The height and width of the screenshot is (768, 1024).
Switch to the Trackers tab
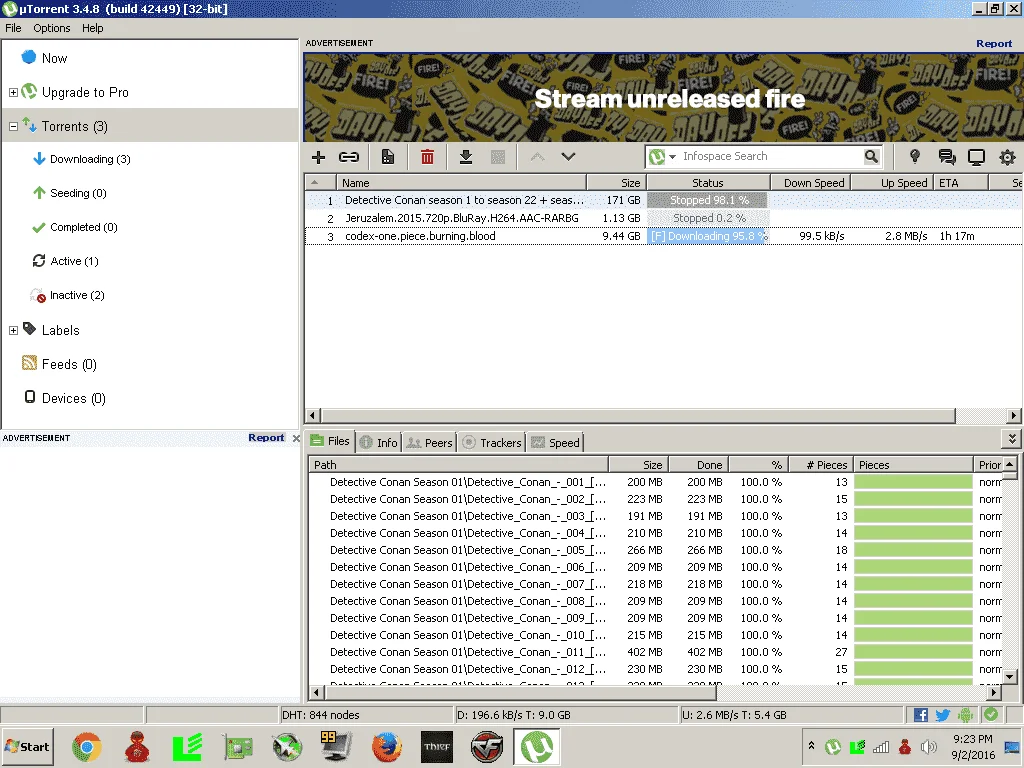pyautogui.click(x=492, y=443)
